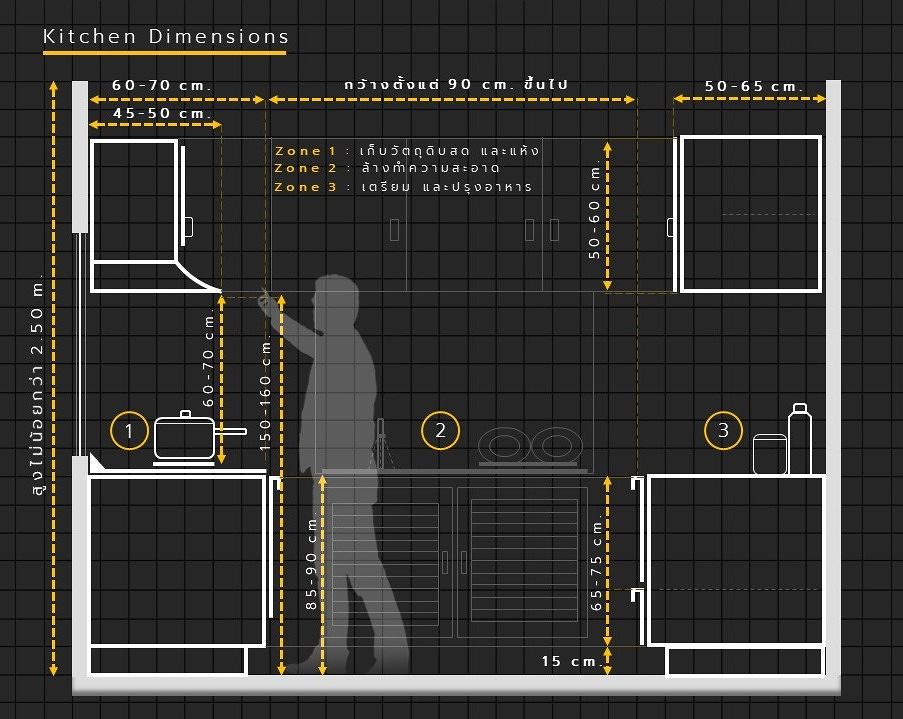Select the human silhouette figure
This screenshot has height=719, width=903.
point(339,472)
